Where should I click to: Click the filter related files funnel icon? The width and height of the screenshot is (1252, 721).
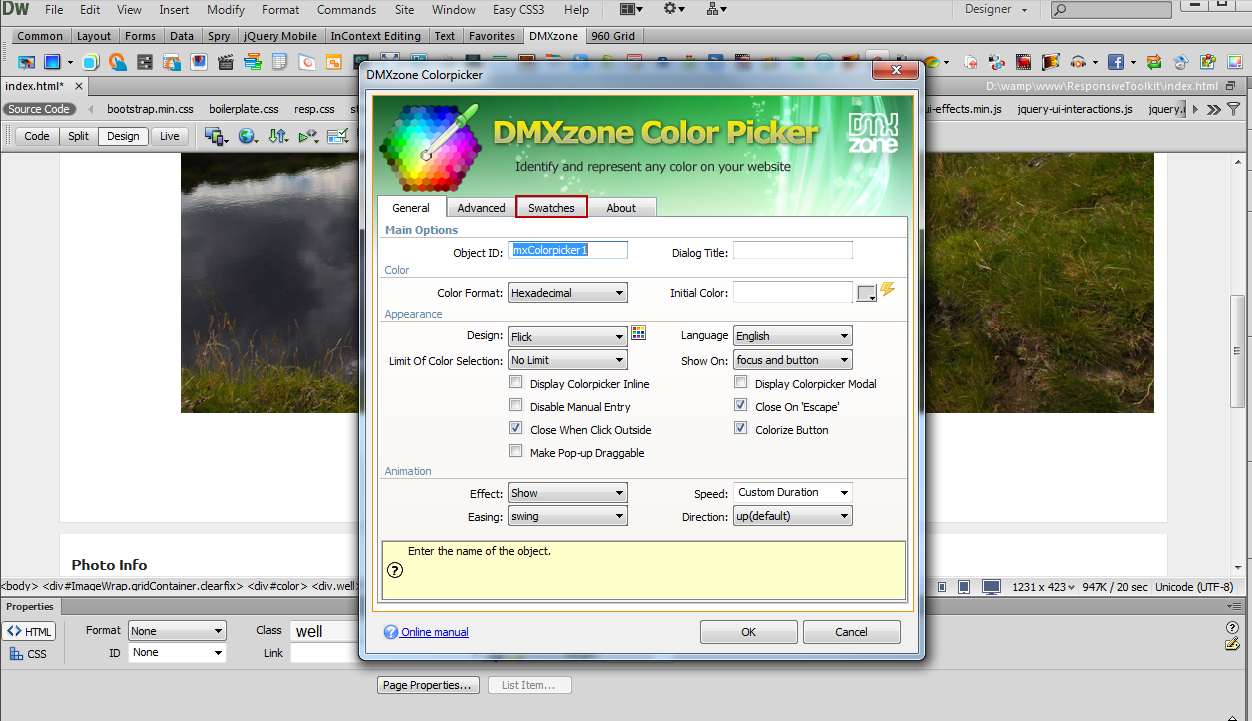(1233, 109)
